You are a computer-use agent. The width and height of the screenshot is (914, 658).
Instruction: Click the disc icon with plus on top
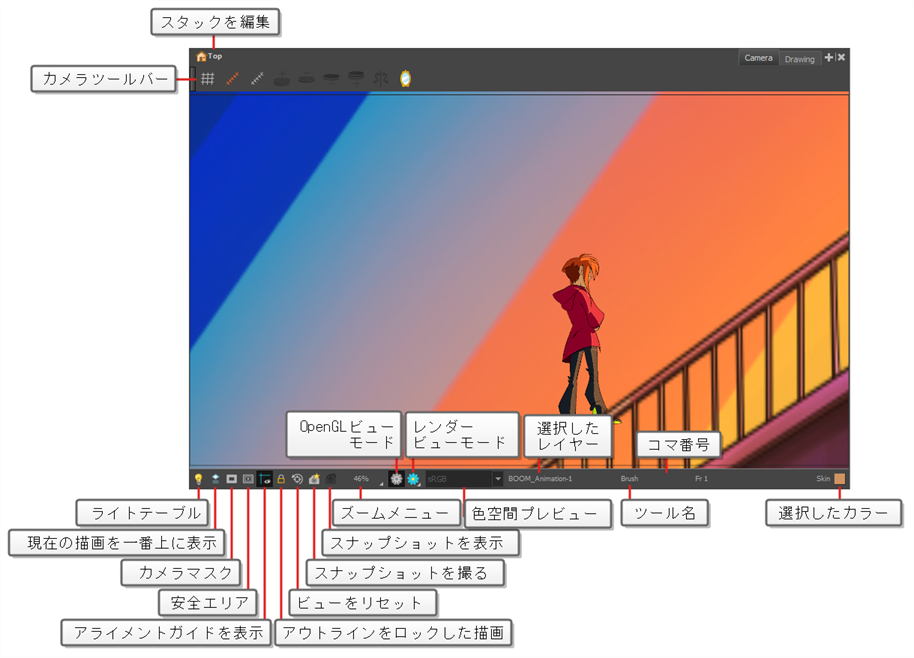tap(282, 79)
